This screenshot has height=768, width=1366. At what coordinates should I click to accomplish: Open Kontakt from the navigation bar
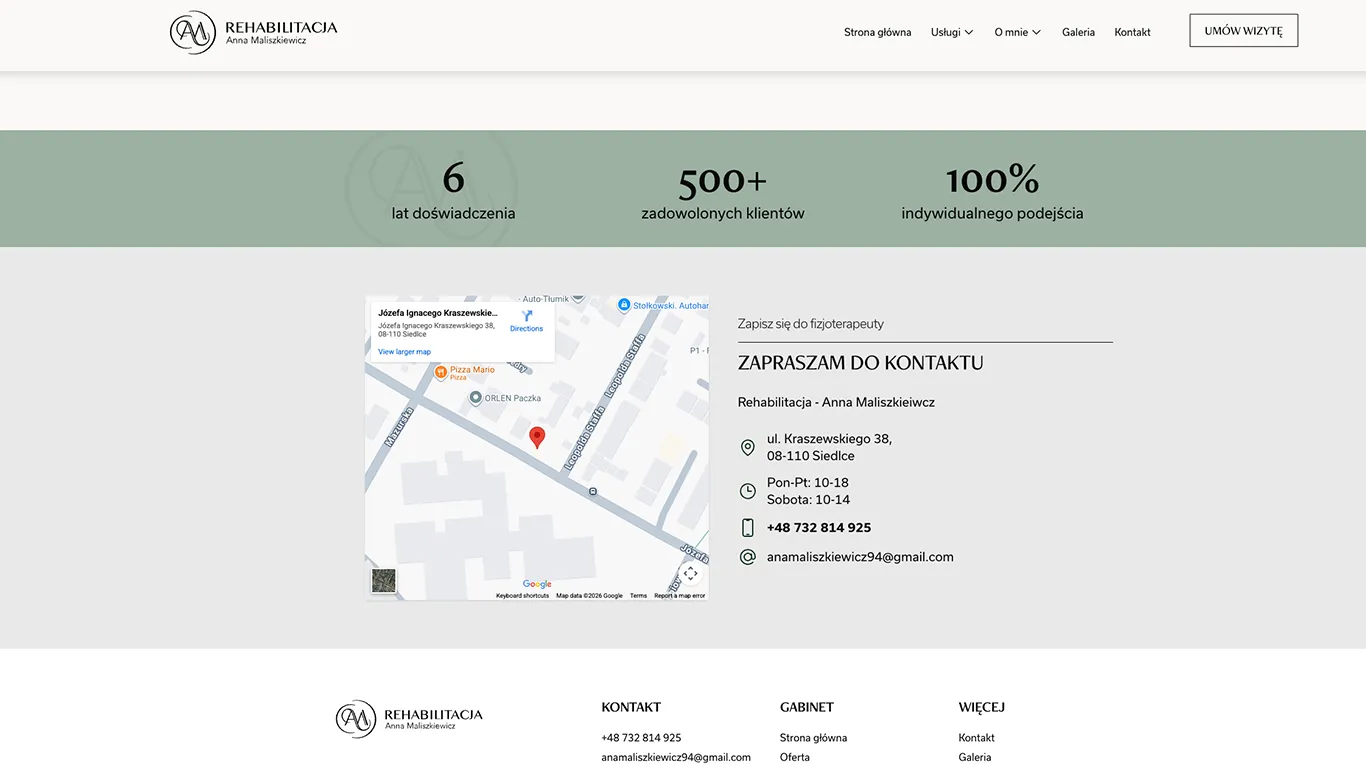click(x=1132, y=31)
